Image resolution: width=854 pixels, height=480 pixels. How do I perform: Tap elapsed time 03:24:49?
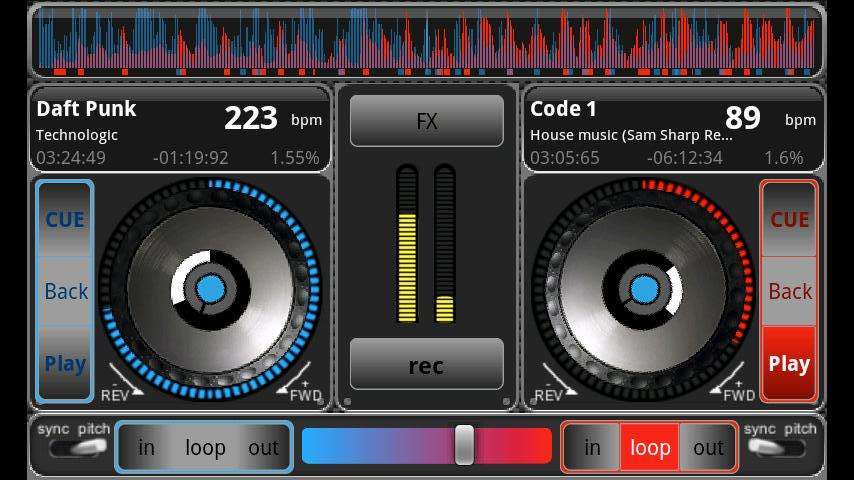[71, 158]
